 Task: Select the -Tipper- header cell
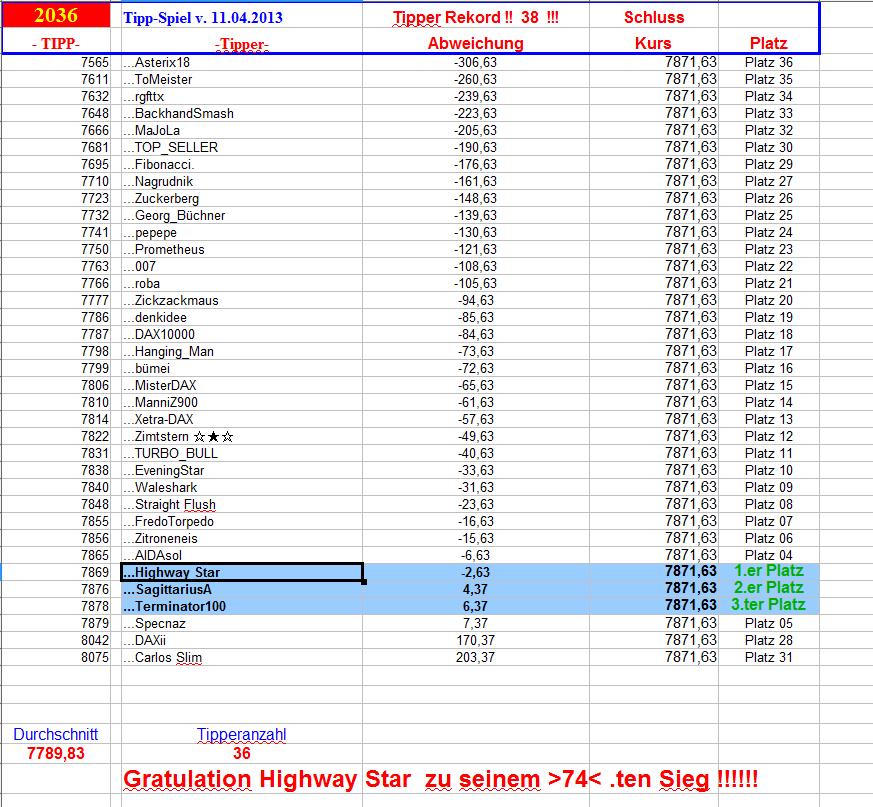point(242,45)
